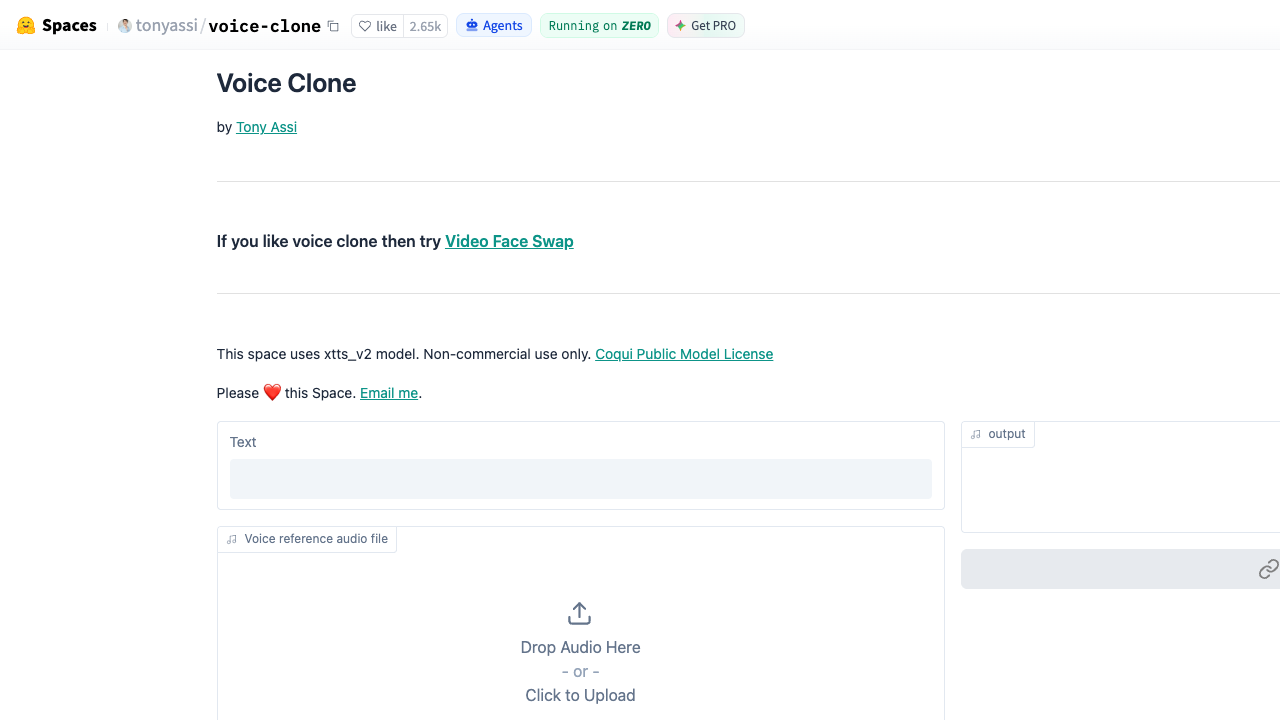
Task: Click tonyassi avatar image
Action: 125,26
